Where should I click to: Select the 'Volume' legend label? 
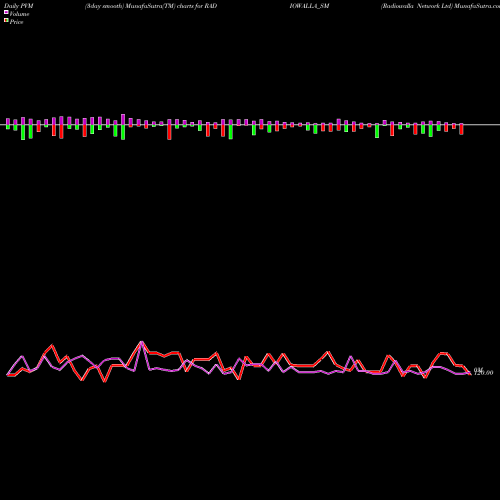point(19,14)
